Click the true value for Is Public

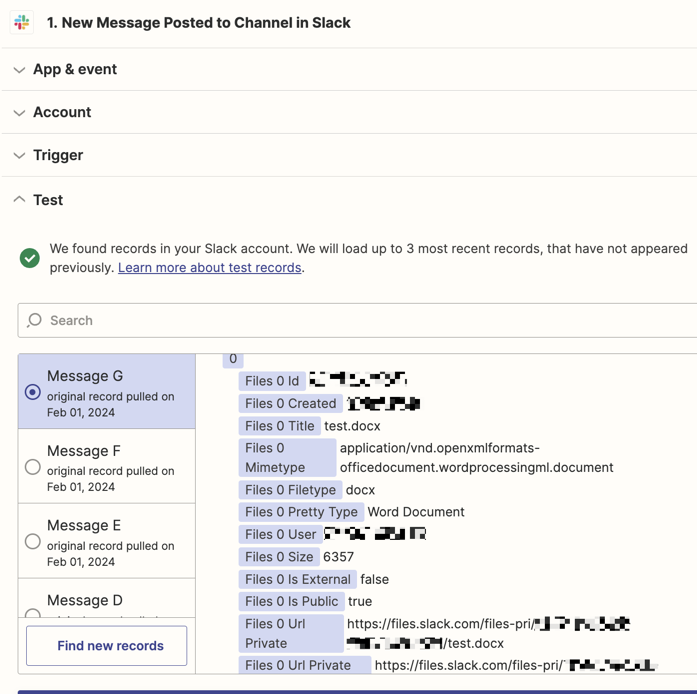click(360, 601)
